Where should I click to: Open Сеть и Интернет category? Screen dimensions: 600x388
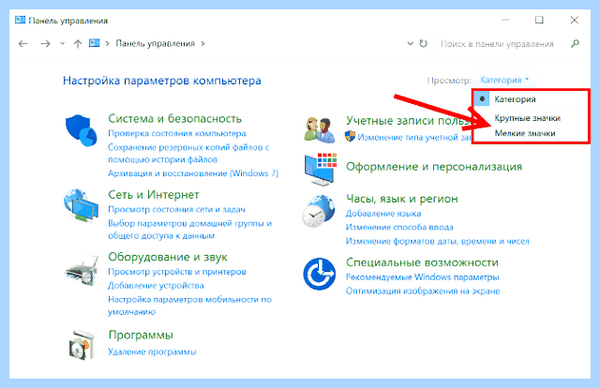[153, 195]
